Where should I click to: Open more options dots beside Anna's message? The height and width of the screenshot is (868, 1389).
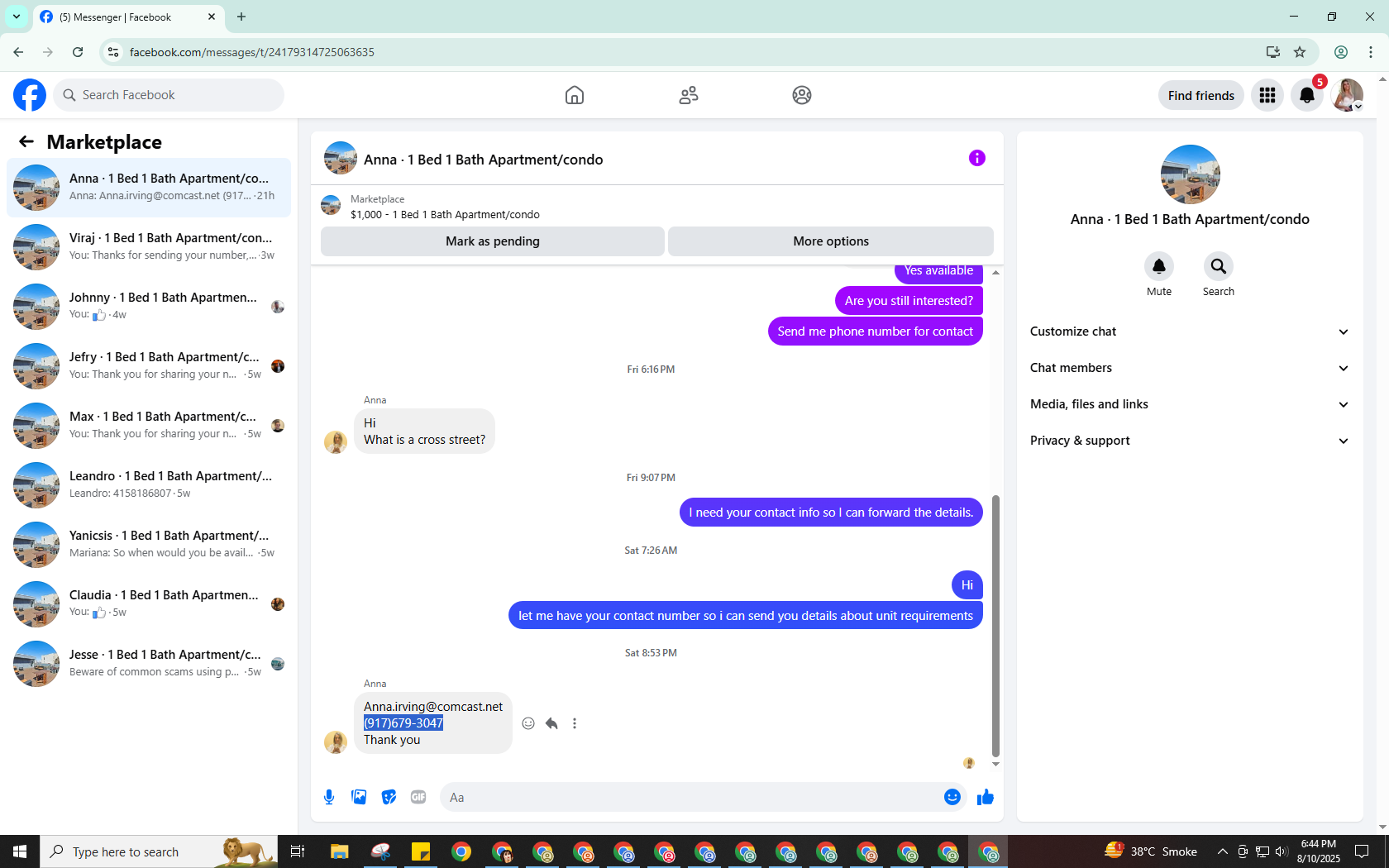coord(575,723)
